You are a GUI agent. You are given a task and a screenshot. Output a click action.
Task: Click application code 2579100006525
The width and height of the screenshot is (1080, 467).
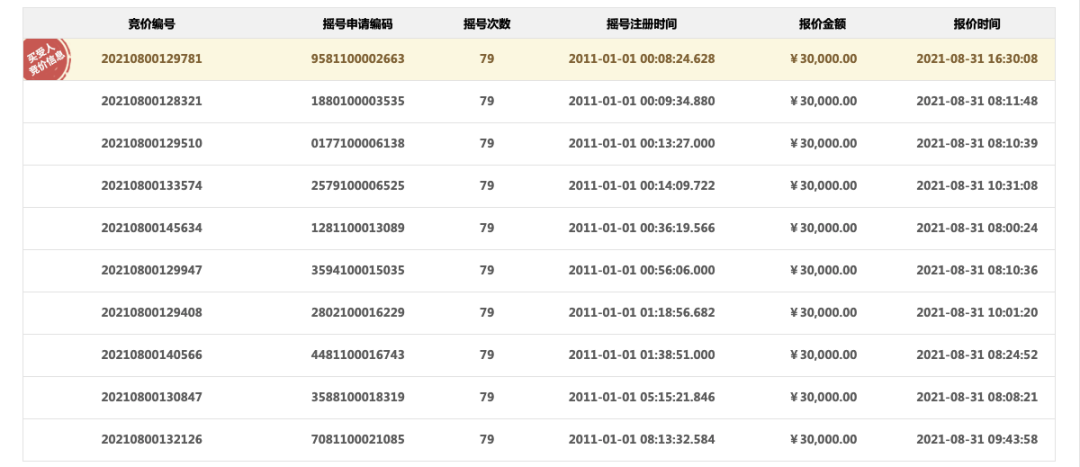point(357,185)
